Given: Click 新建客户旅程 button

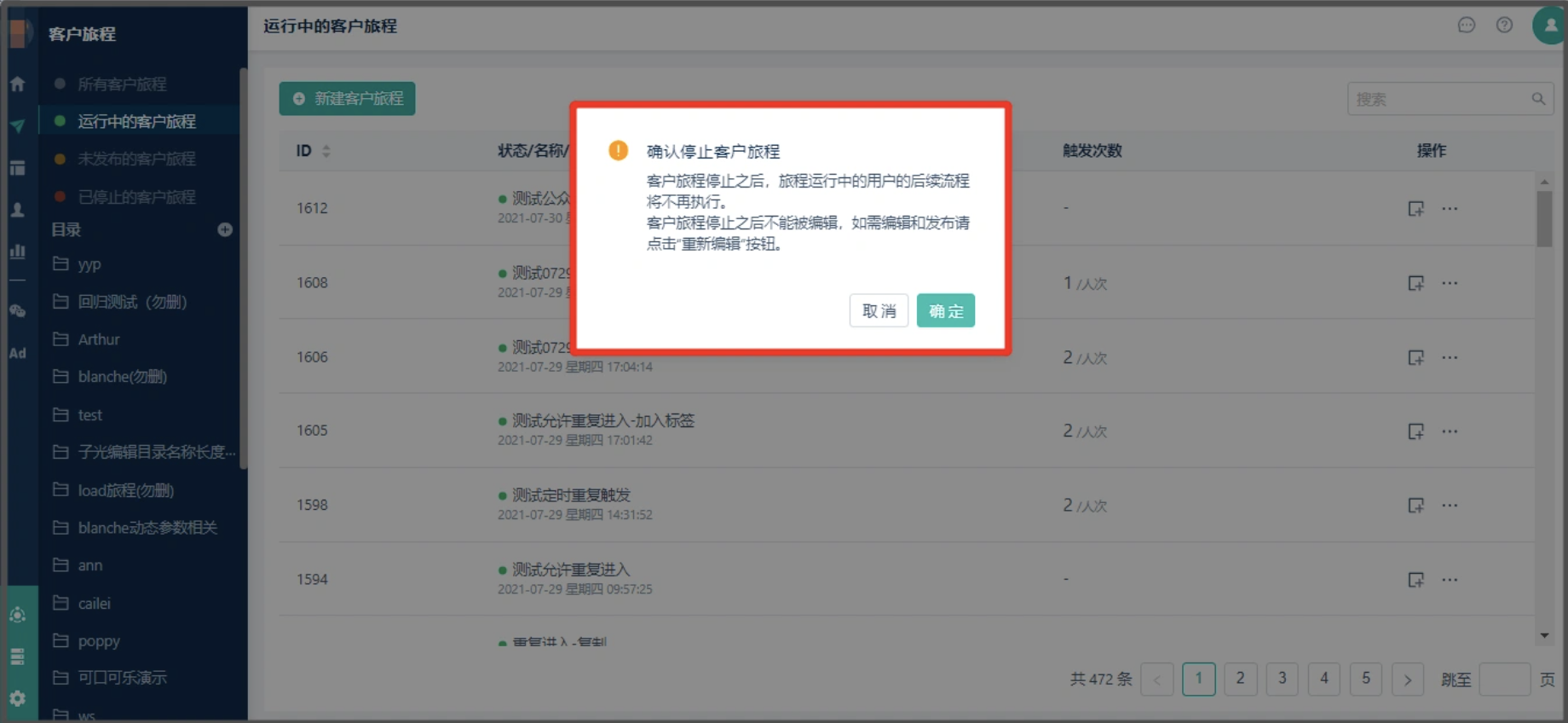Looking at the screenshot, I should pos(348,99).
